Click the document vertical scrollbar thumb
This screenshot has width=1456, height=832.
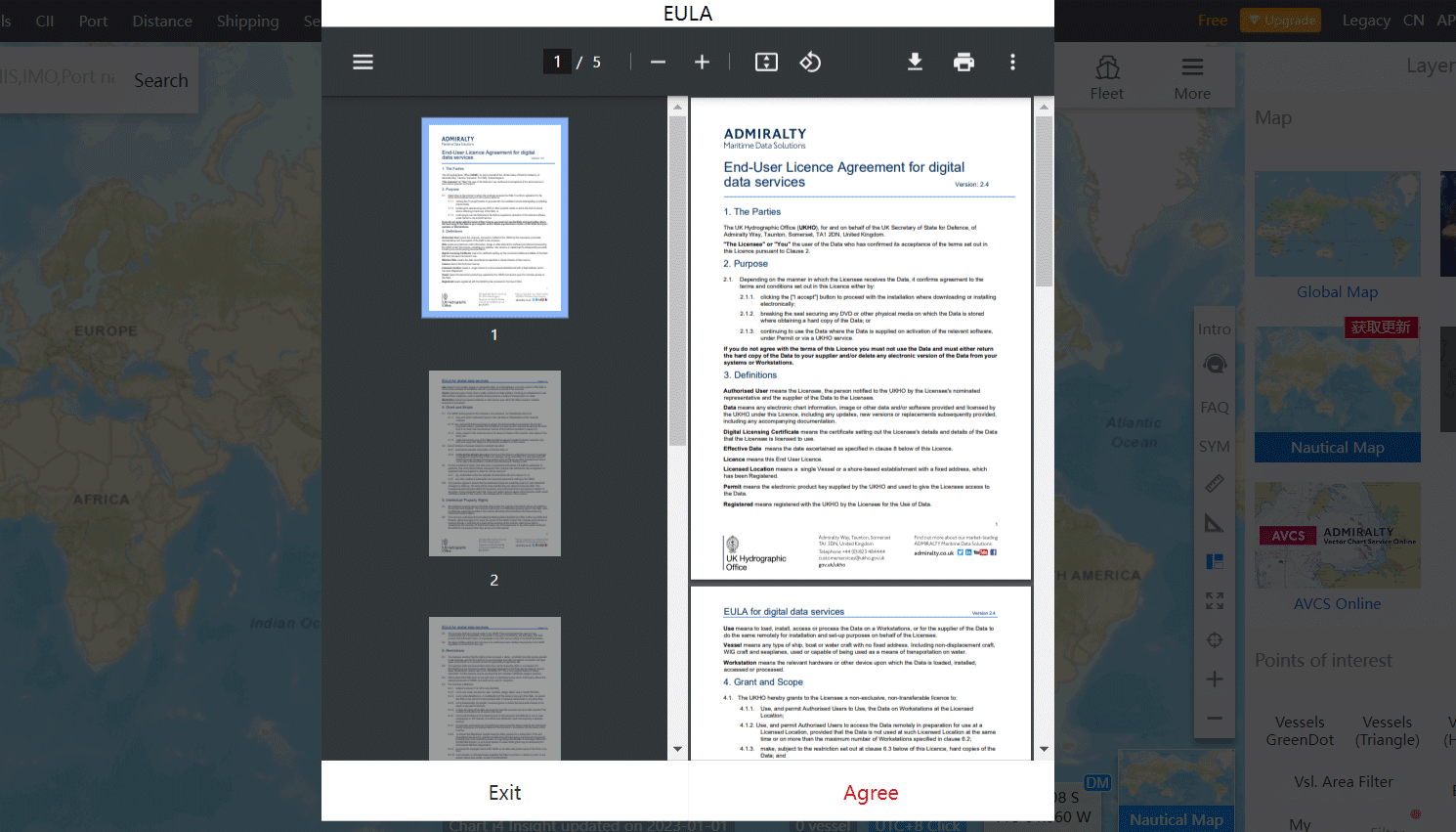1044,200
